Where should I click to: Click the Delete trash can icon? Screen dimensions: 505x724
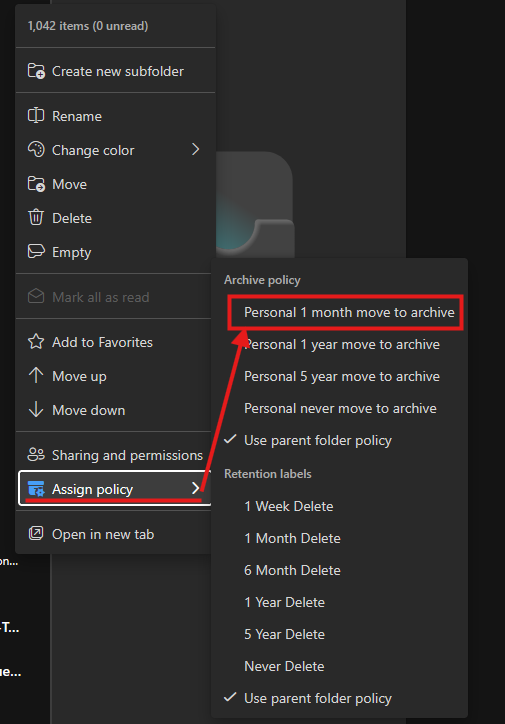pyautogui.click(x=36, y=217)
